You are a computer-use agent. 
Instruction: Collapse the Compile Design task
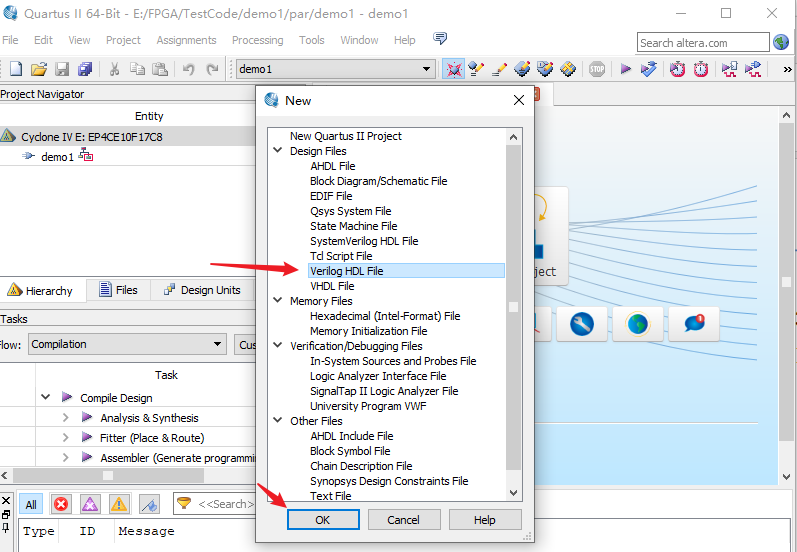pos(46,397)
